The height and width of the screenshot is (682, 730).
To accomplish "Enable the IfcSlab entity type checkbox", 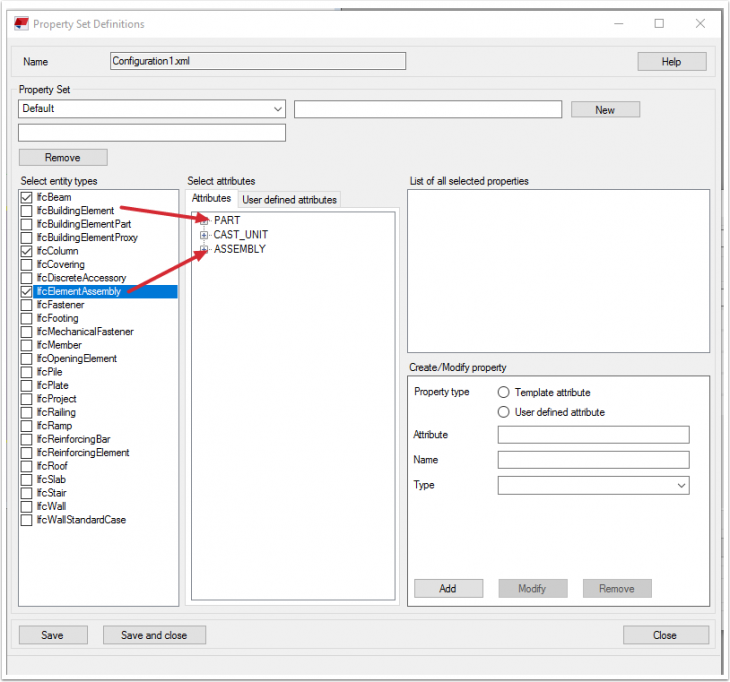I will (27, 479).
